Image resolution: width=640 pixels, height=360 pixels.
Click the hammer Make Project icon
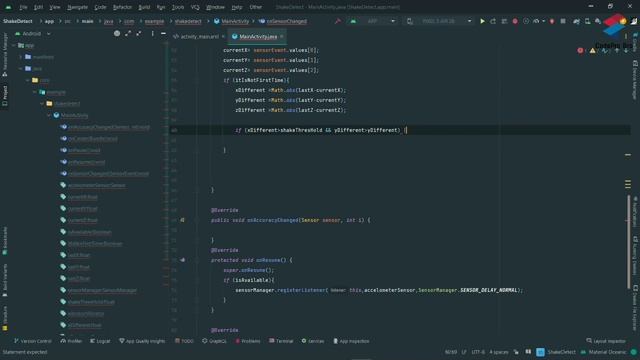tap(338, 21)
